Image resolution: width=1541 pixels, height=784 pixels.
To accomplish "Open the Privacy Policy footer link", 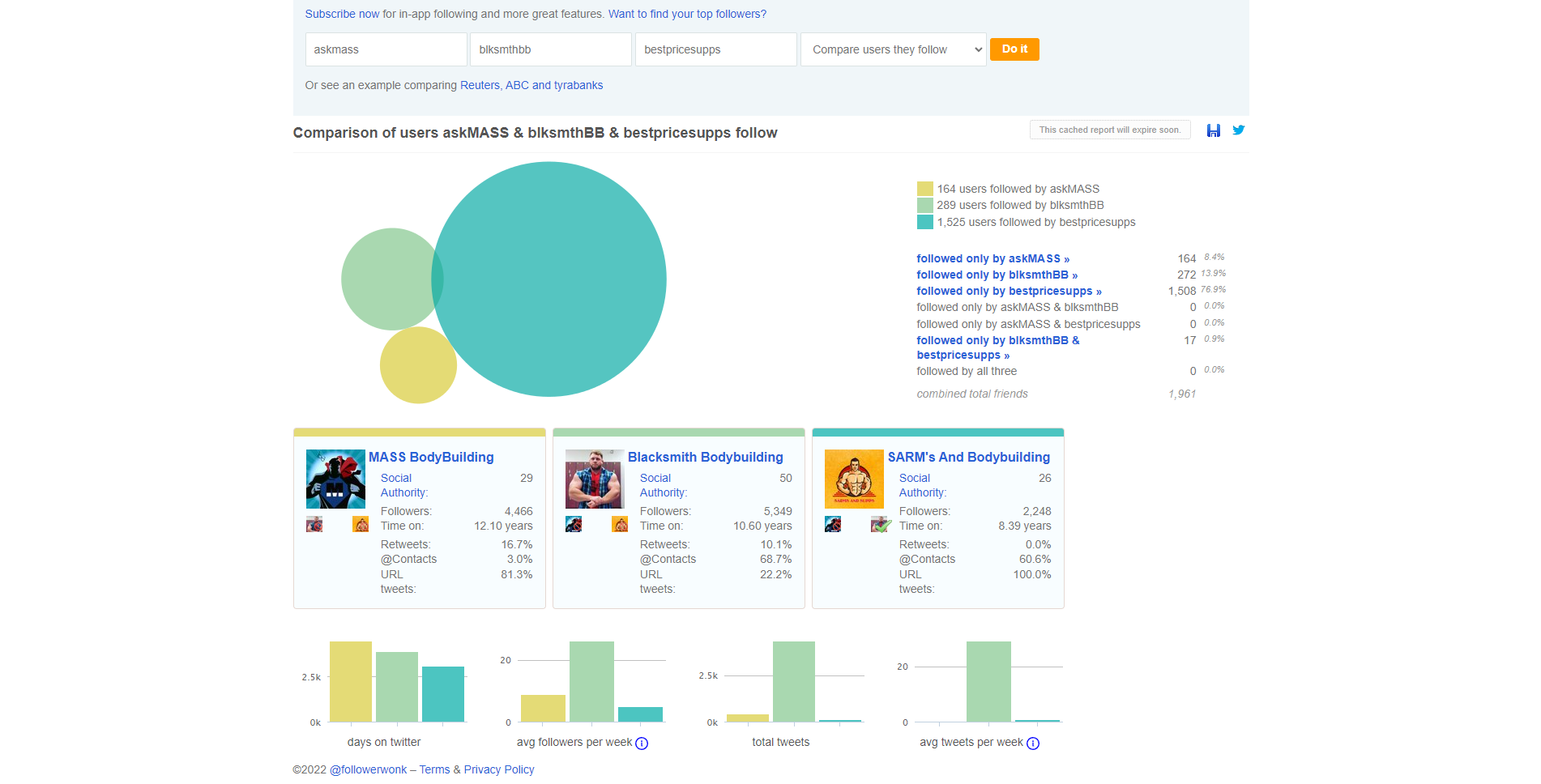I will pyautogui.click(x=499, y=769).
